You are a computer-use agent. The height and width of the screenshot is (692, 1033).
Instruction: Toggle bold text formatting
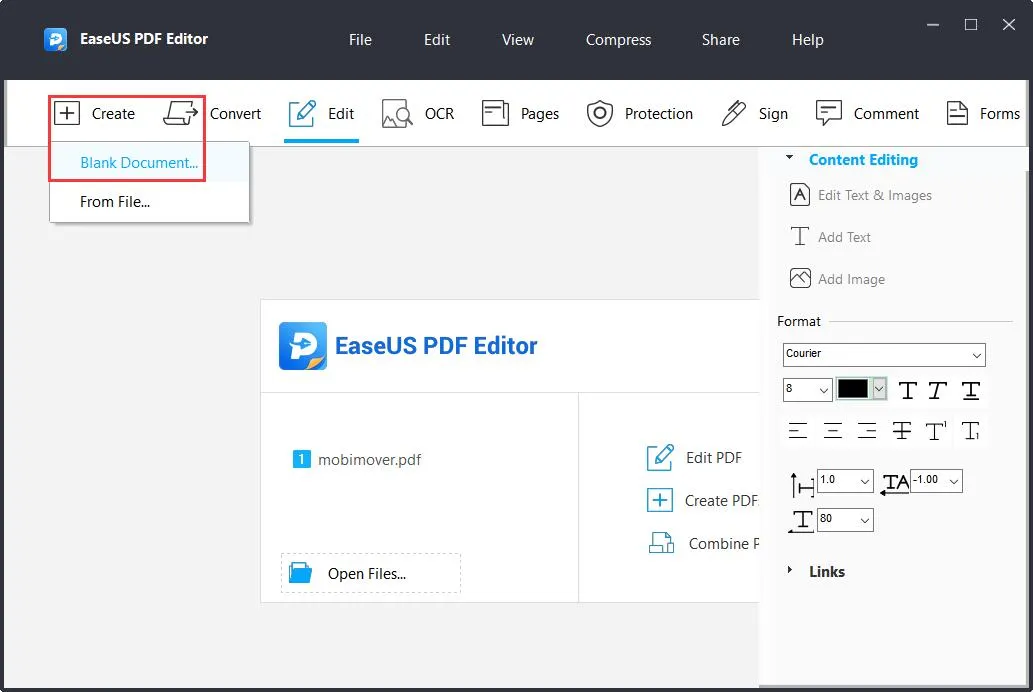pos(906,391)
